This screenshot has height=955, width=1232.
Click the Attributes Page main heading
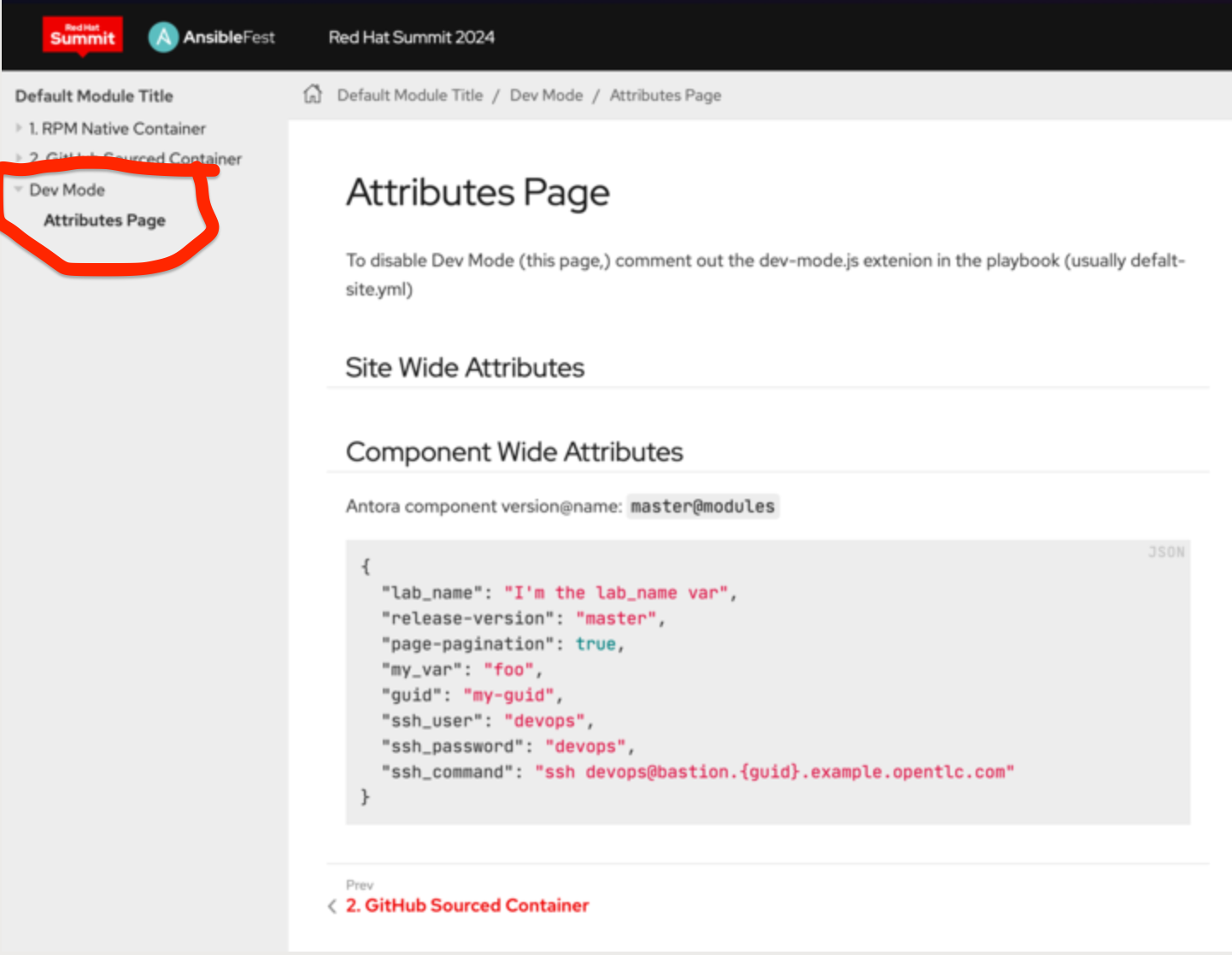click(478, 192)
